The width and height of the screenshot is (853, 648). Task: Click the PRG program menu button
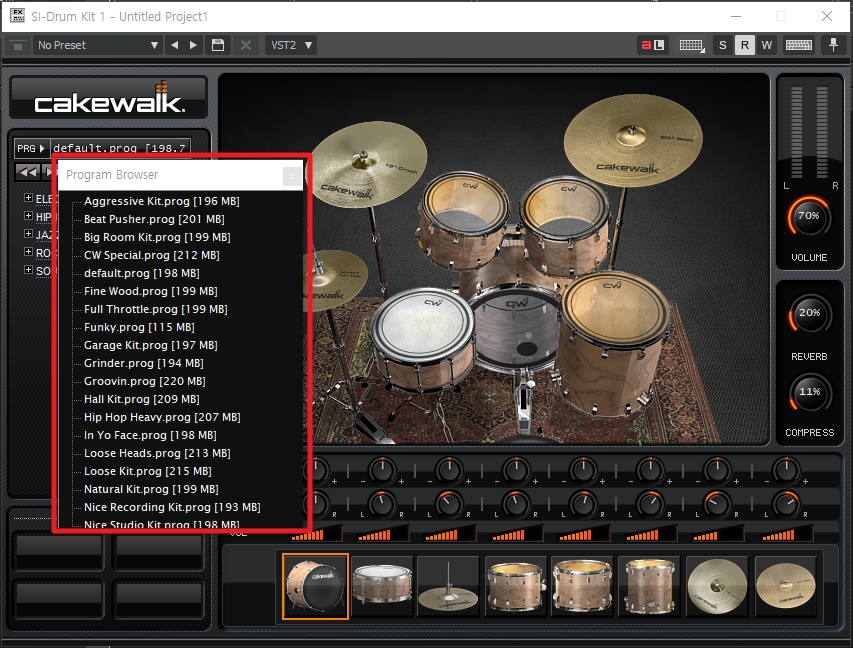click(30, 148)
